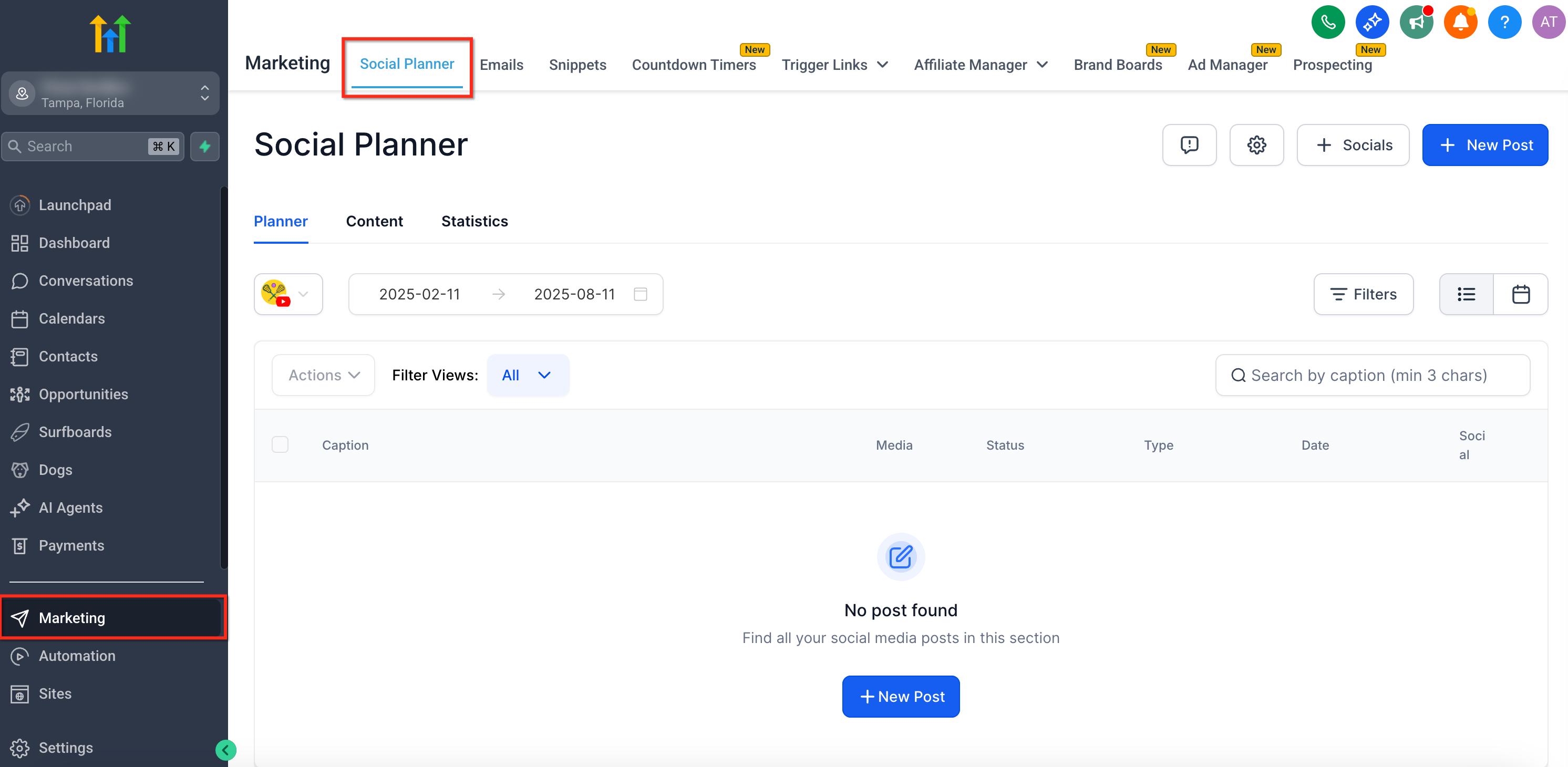Click the top-right New Post button
1568x767 pixels.
click(1484, 145)
